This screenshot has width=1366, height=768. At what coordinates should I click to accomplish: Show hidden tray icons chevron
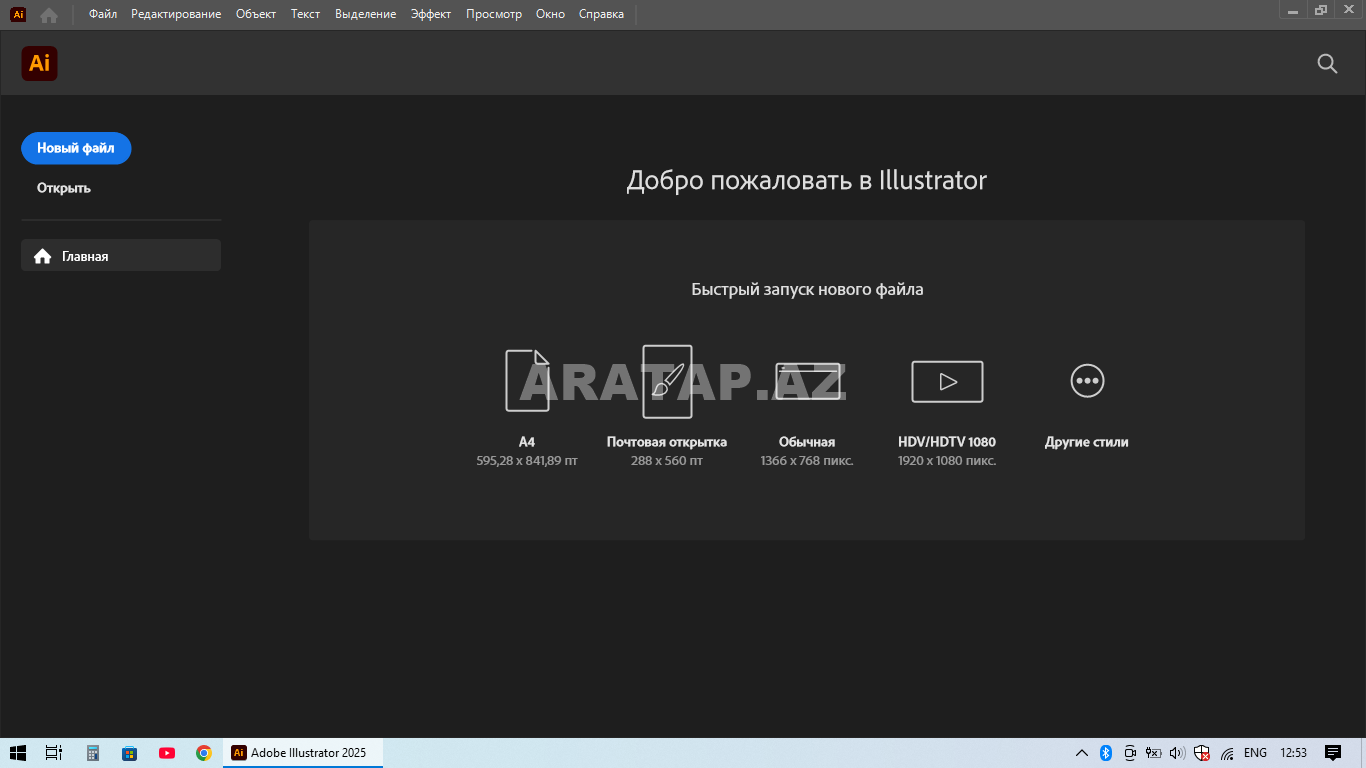click(1082, 753)
